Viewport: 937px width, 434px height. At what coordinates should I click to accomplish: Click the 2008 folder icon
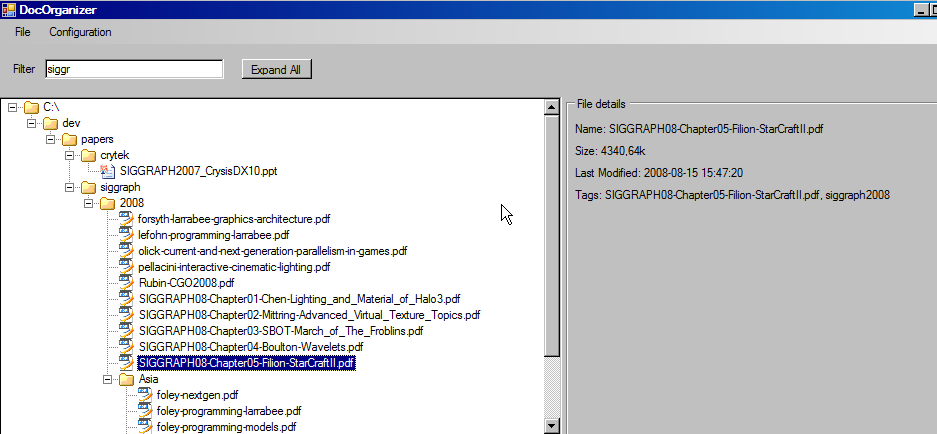point(108,203)
